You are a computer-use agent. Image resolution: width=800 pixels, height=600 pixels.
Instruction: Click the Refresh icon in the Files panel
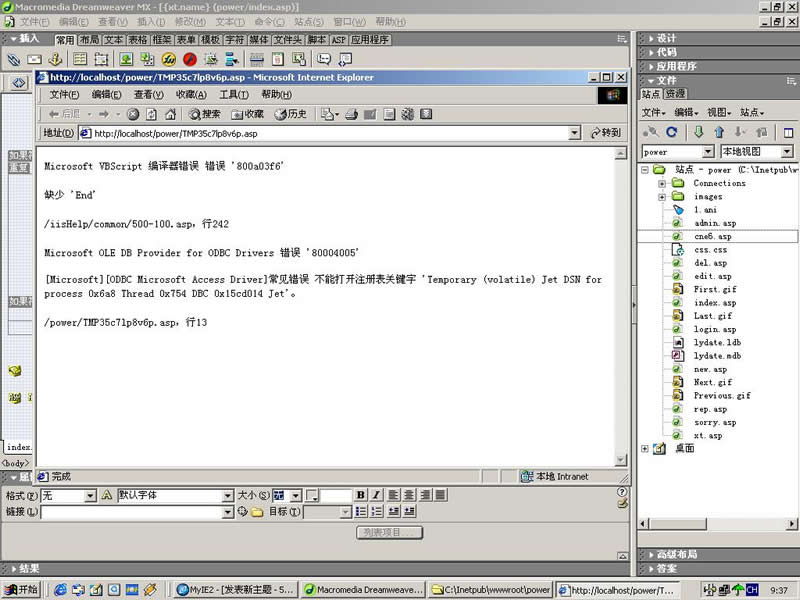(671, 132)
